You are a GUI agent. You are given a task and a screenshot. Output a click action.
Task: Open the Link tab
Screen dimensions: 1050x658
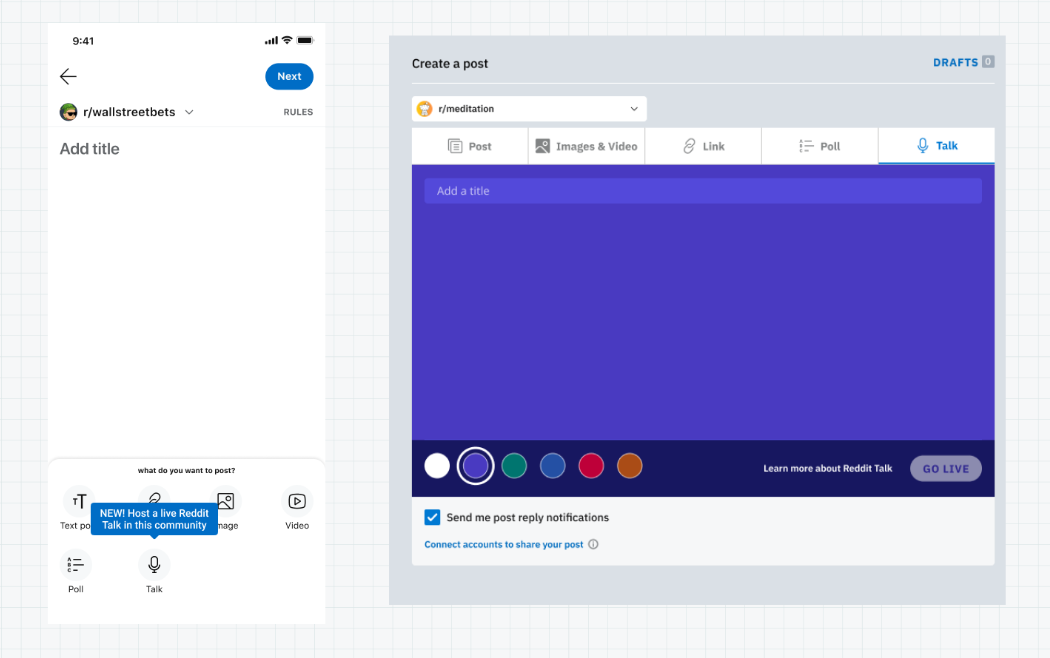coord(703,146)
